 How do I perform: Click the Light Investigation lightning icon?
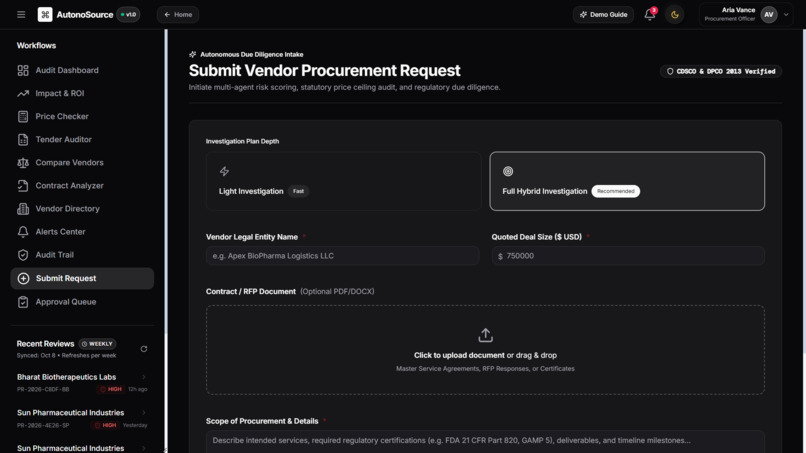(x=224, y=171)
